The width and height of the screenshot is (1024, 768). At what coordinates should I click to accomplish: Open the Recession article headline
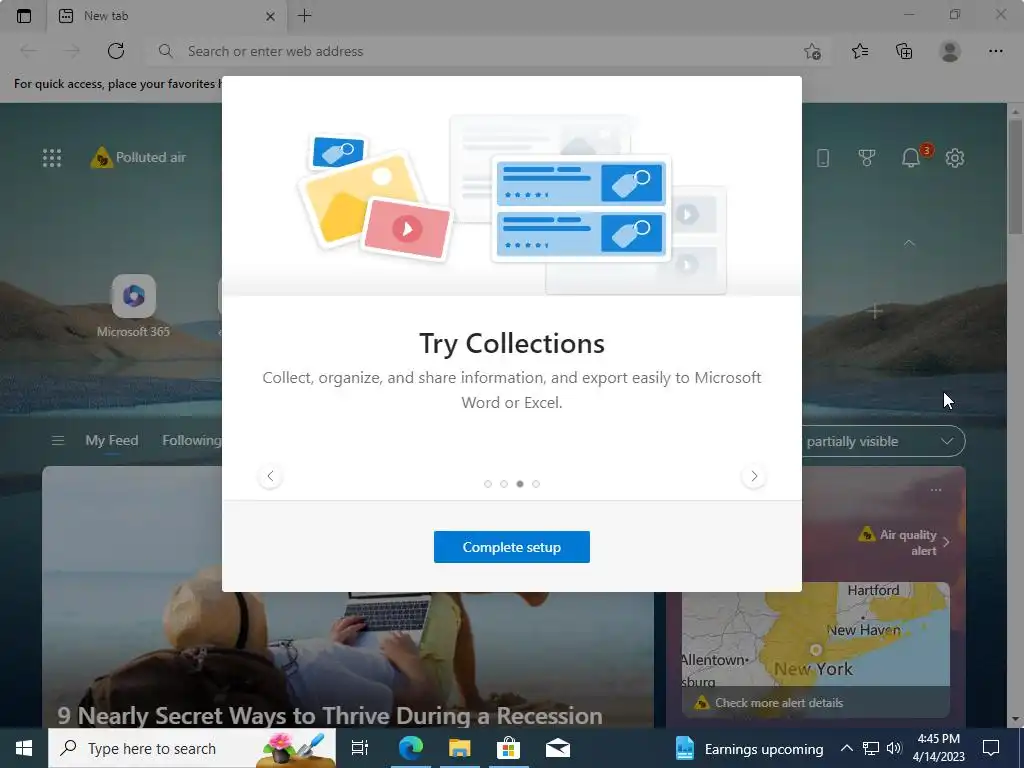[x=330, y=716]
